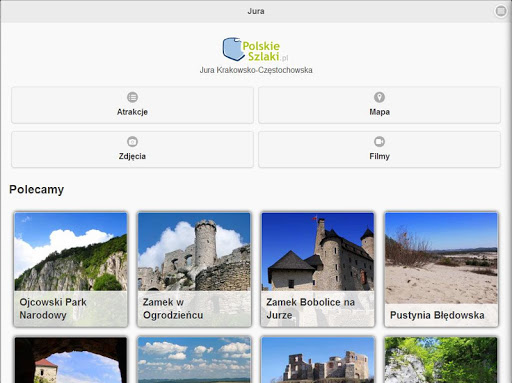Screen dimensions: 512x383
Task: Open the Mapa section
Action: click(x=379, y=105)
